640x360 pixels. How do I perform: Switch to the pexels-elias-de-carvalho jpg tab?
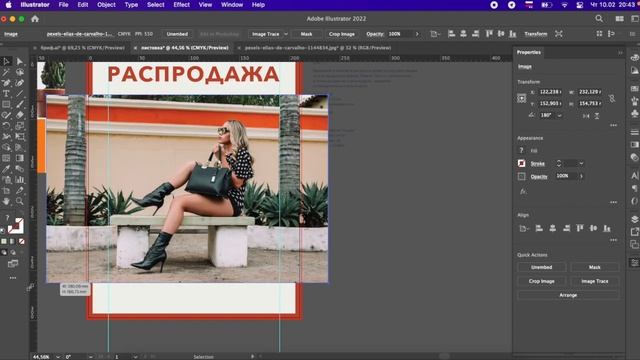pos(318,48)
